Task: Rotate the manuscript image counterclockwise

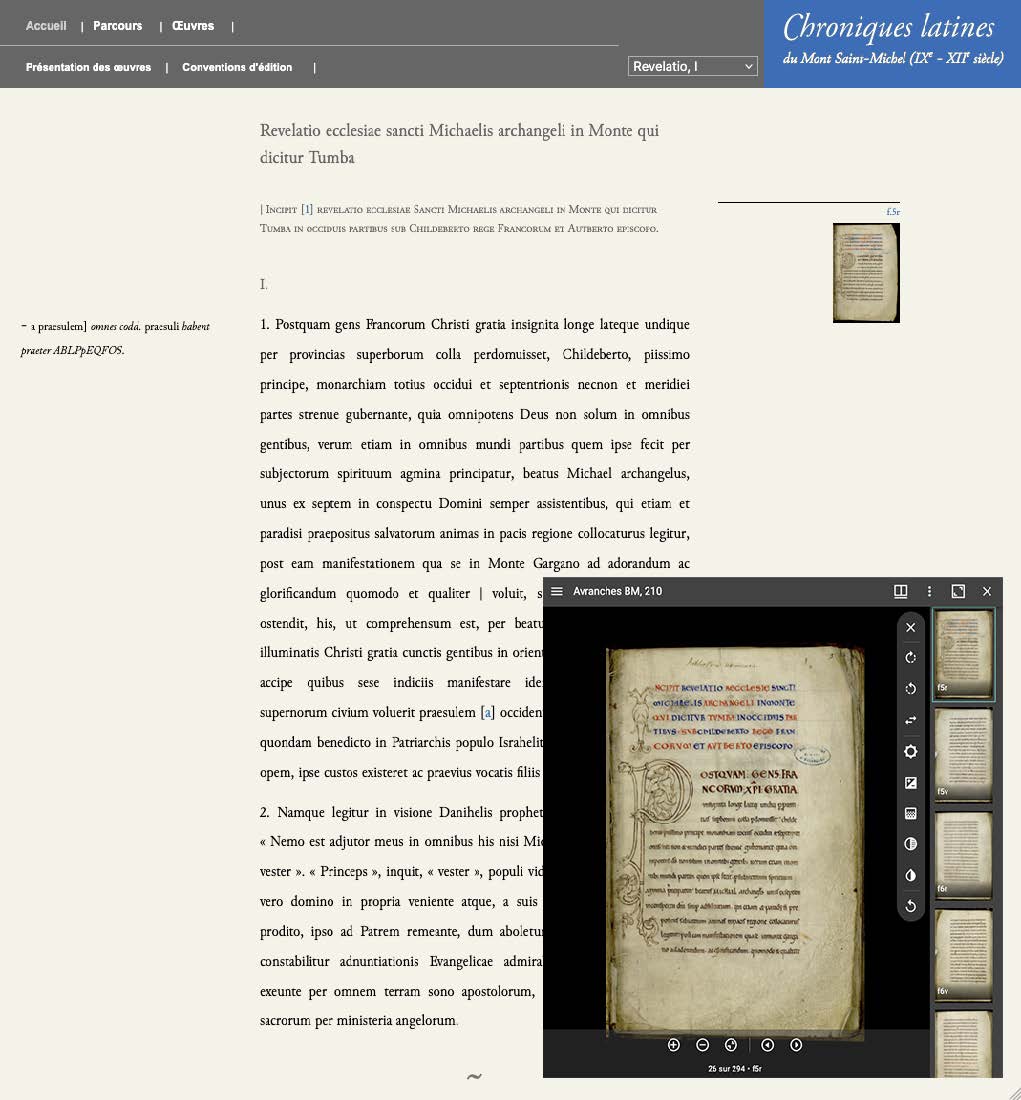Action: pos(910,689)
